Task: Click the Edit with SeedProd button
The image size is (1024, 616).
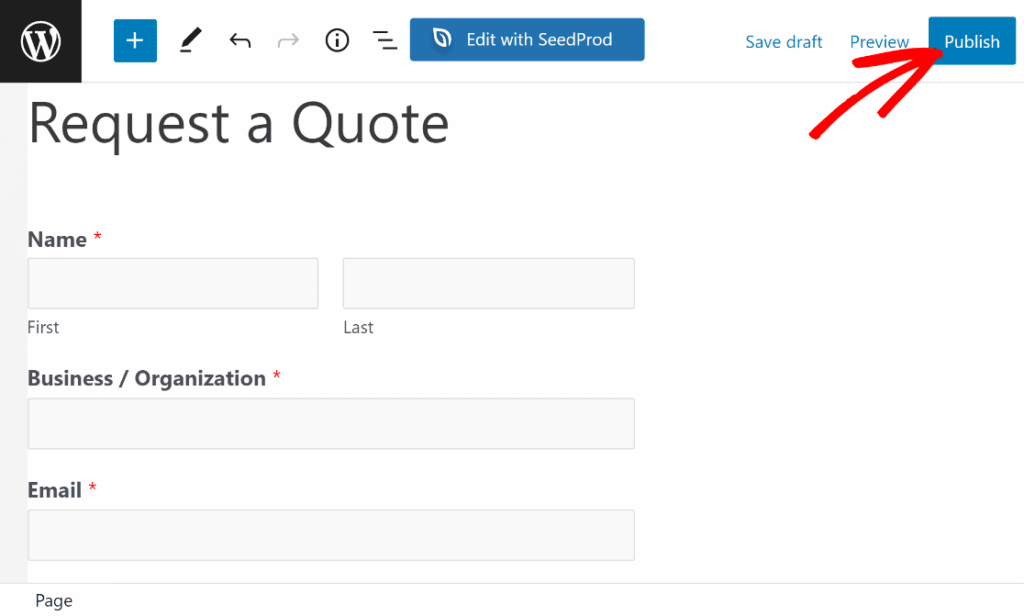Action: click(527, 41)
